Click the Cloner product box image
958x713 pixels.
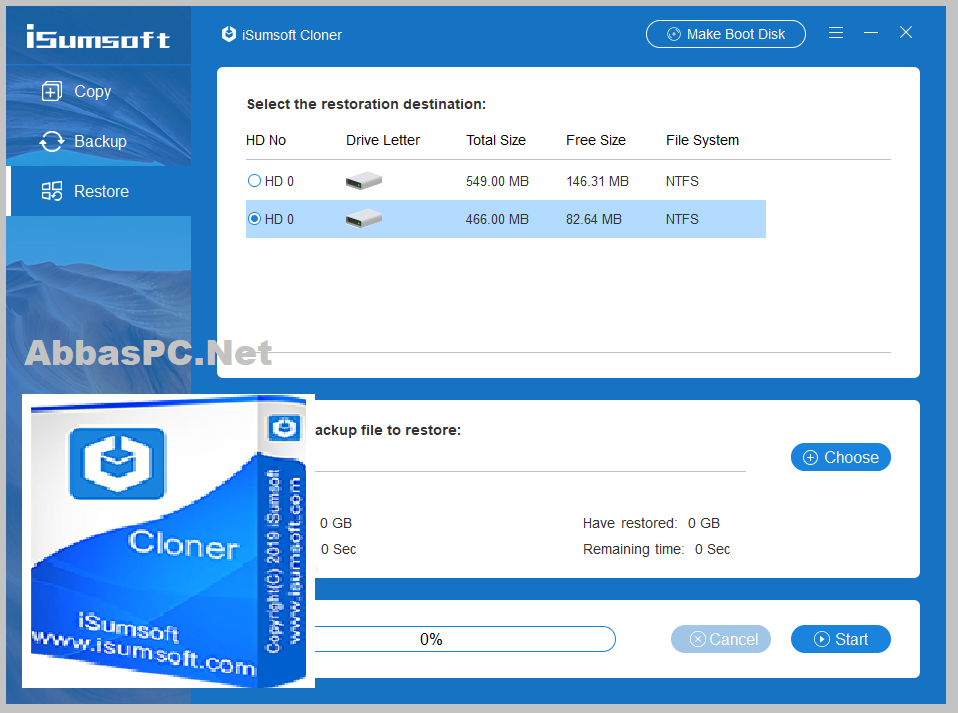(168, 541)
